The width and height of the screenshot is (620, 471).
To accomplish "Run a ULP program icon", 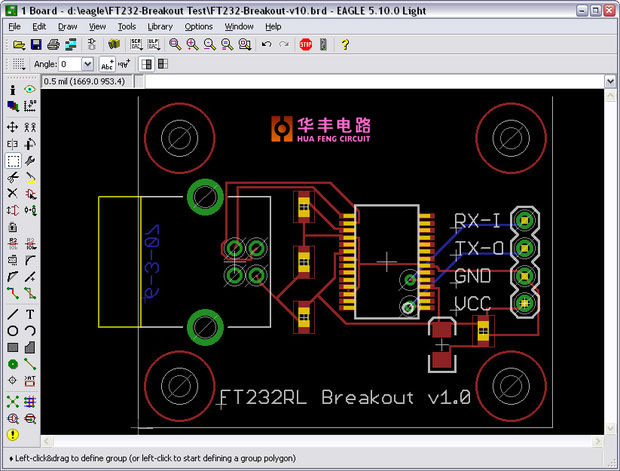I will 153,44.
